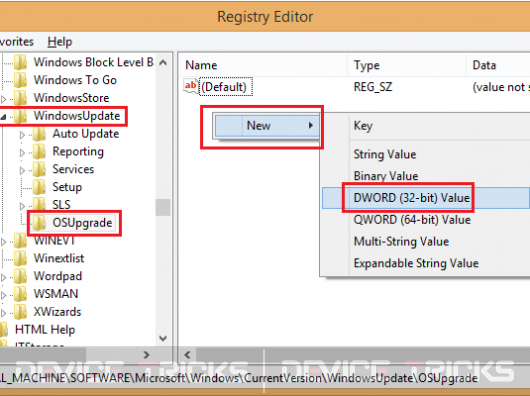Sort values by Data column header
Viewport: 530px width, 396px height.
(498, 65)
